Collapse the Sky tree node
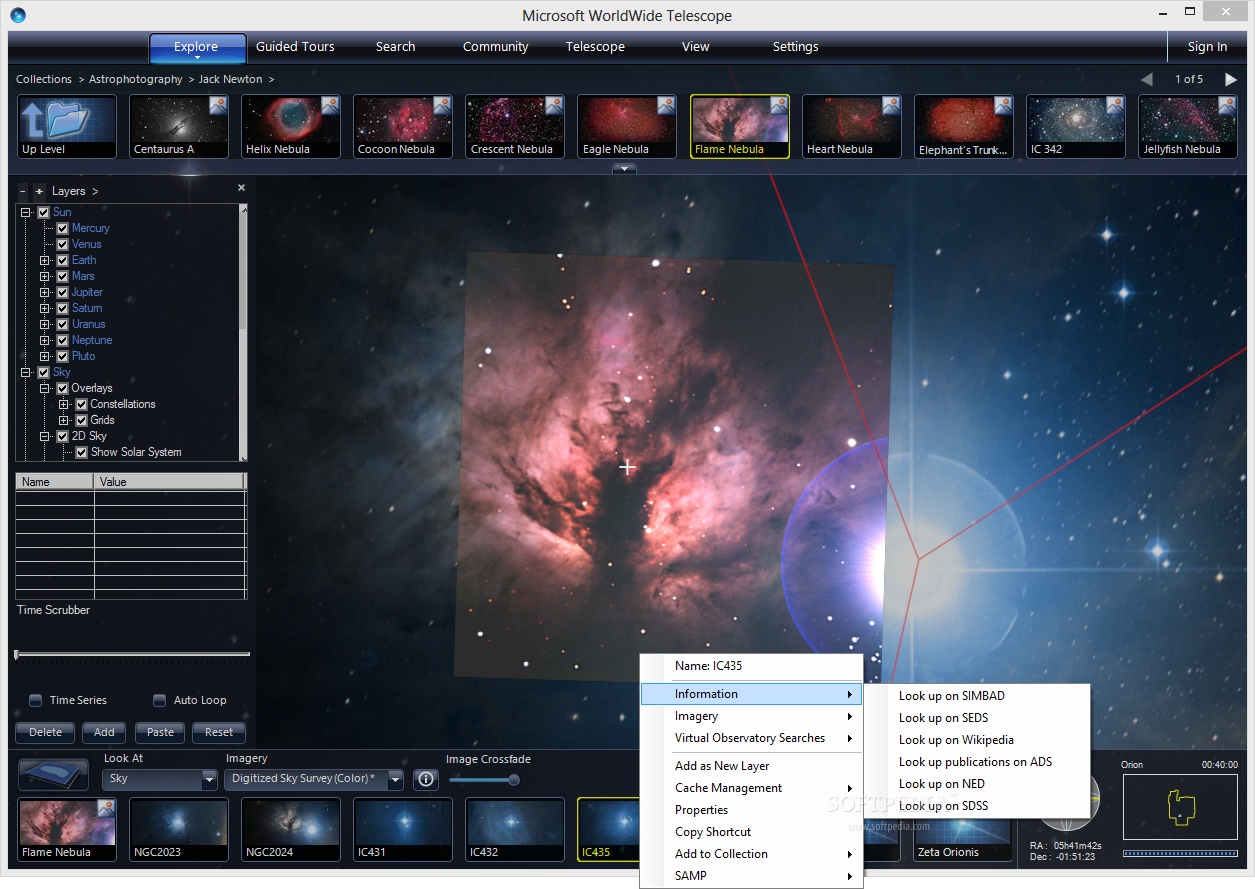 click(26, 372)
